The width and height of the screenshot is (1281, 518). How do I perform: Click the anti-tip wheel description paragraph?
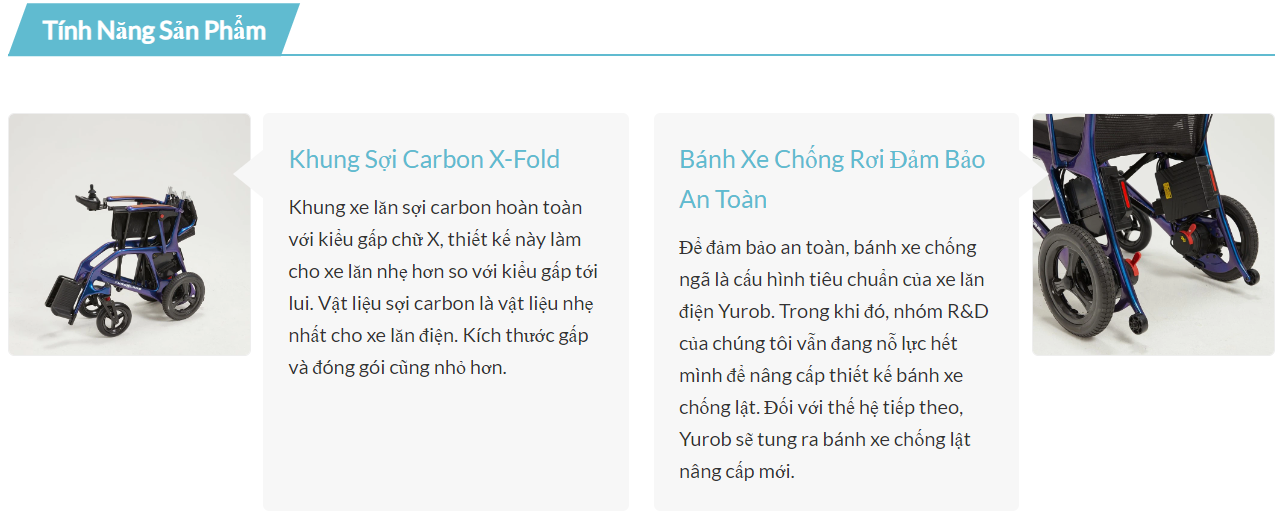tap(833, 359)
